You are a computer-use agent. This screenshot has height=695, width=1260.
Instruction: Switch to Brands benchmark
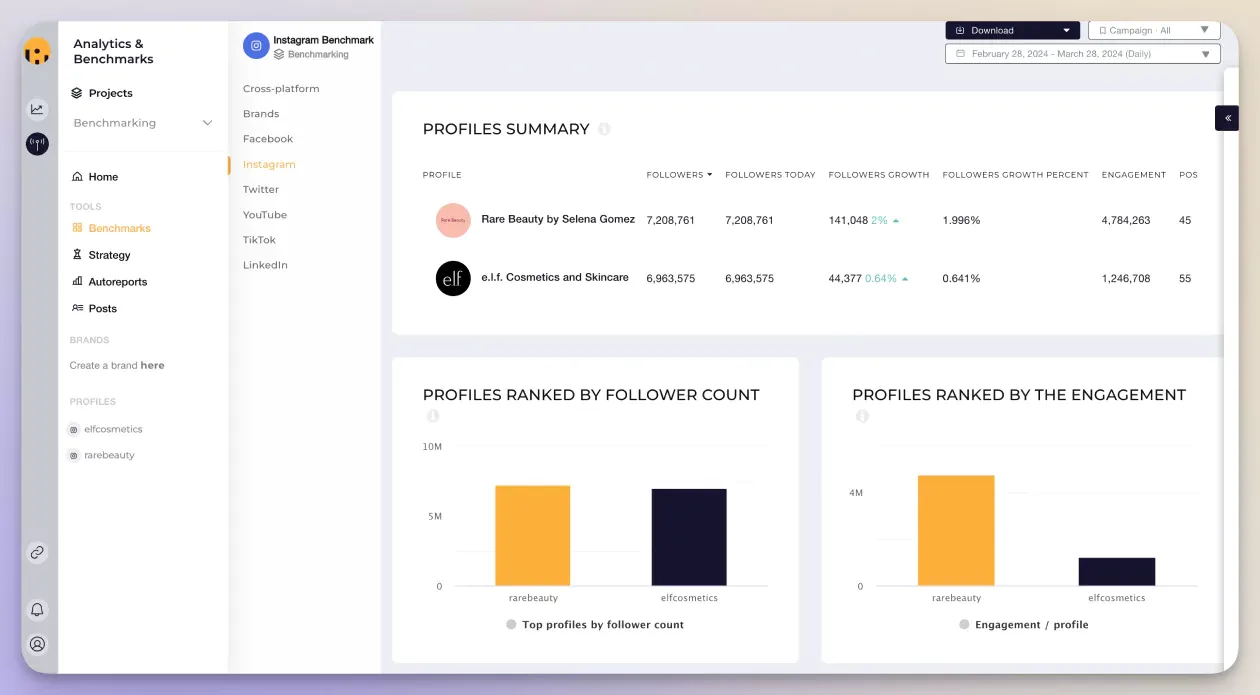pyautogui.click(x=261, y=114)
